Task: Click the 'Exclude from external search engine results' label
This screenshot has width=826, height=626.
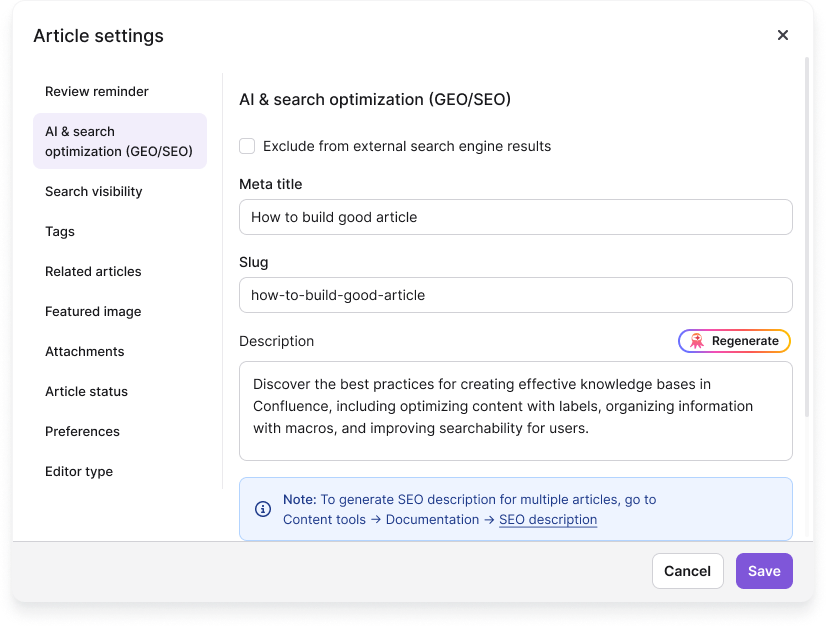Action: (x=407, y=146)
